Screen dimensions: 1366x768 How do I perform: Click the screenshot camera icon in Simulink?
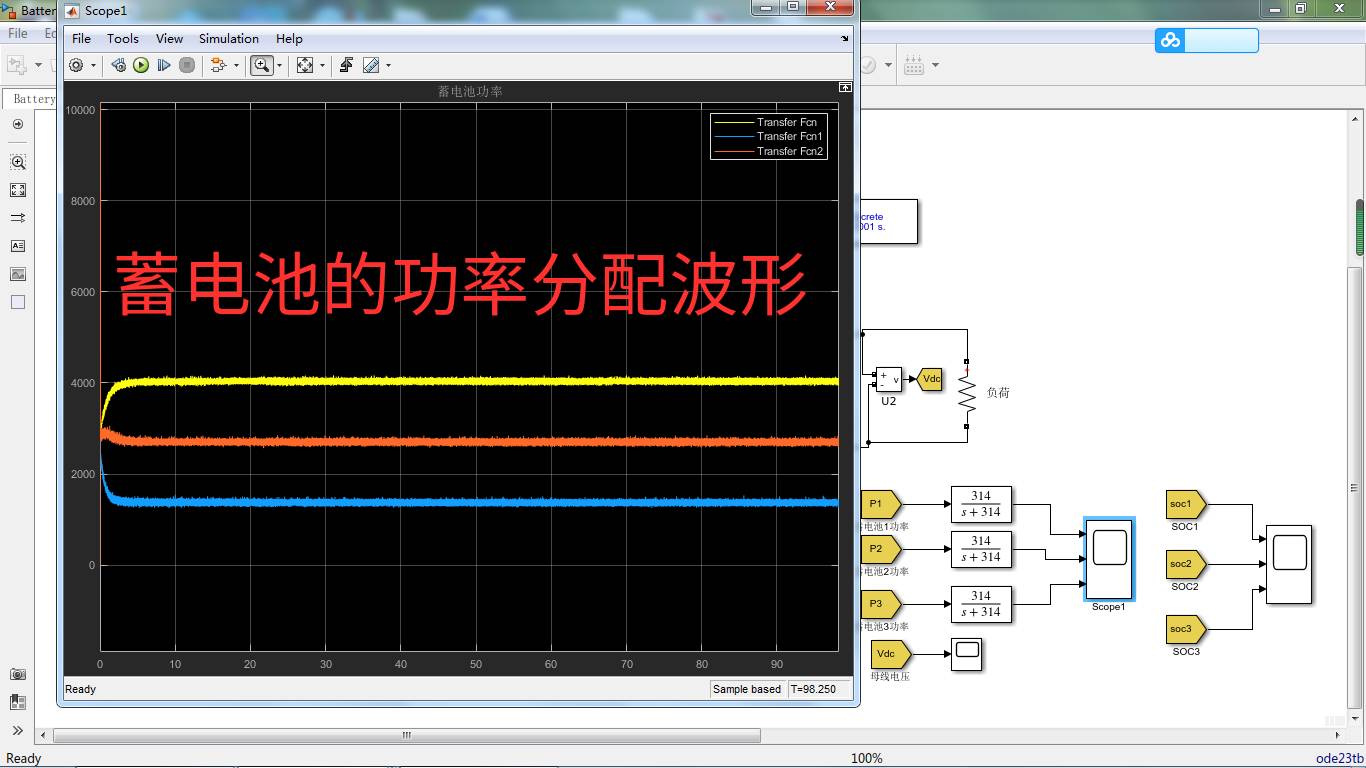18,675
